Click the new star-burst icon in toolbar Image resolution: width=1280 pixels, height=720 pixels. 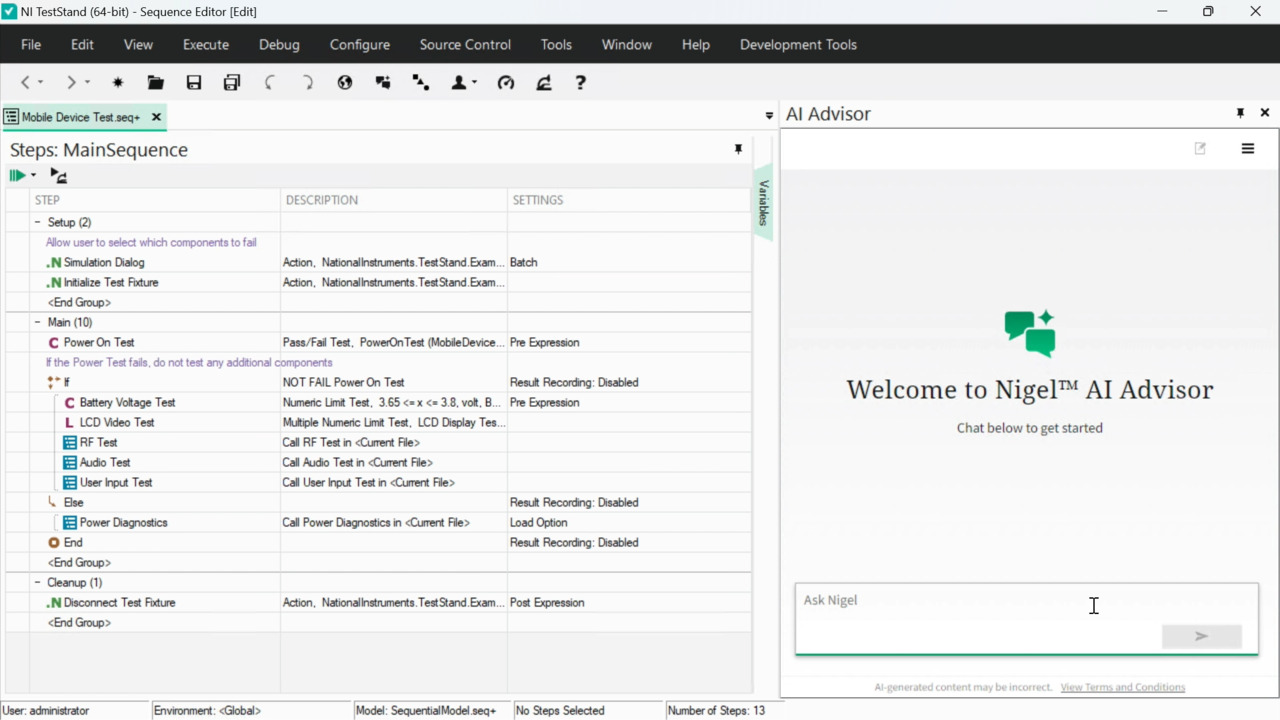coord(118,83)
